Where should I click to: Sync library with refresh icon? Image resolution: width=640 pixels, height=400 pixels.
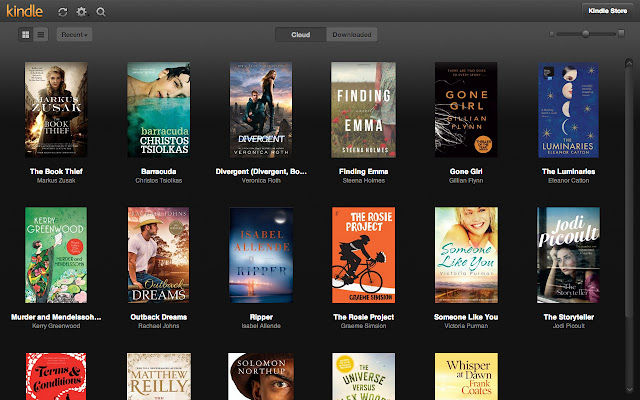click(62, 12)
